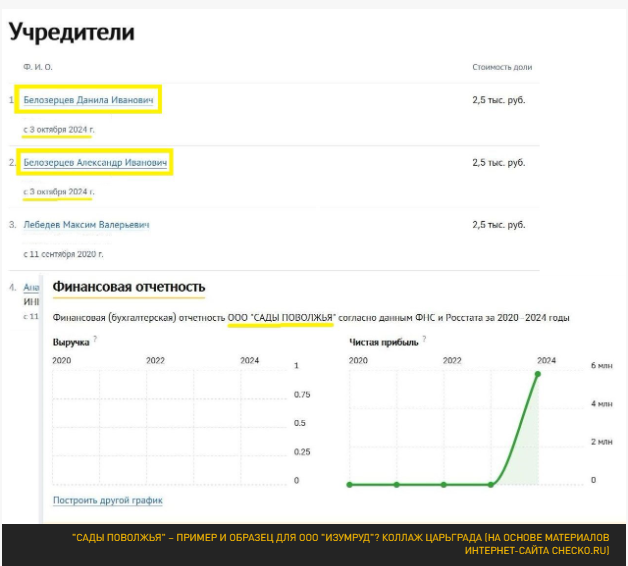Select the first 2020 point on net profit chart

coord(350,484)
